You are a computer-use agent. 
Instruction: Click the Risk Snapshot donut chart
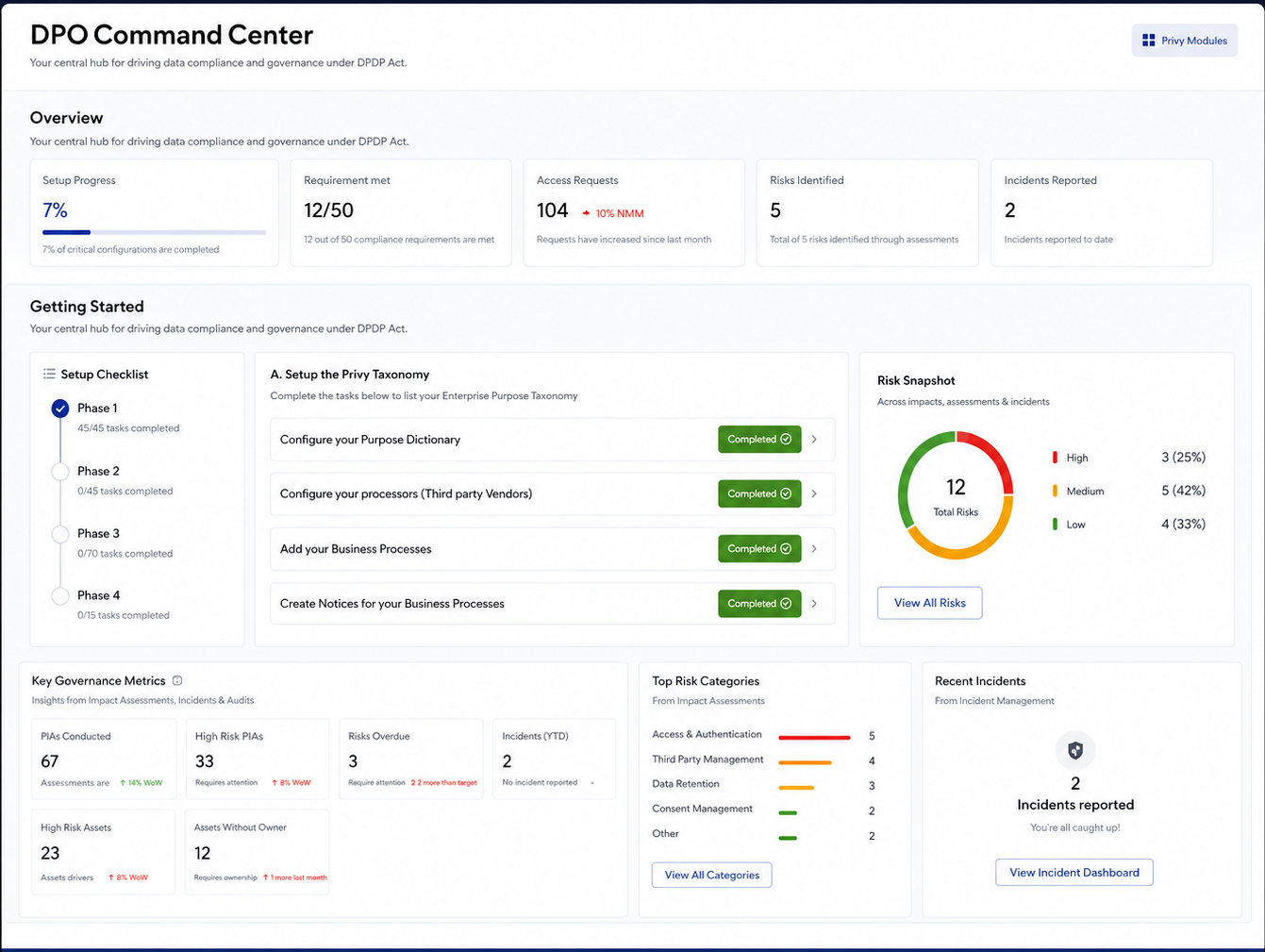[956, 495]
